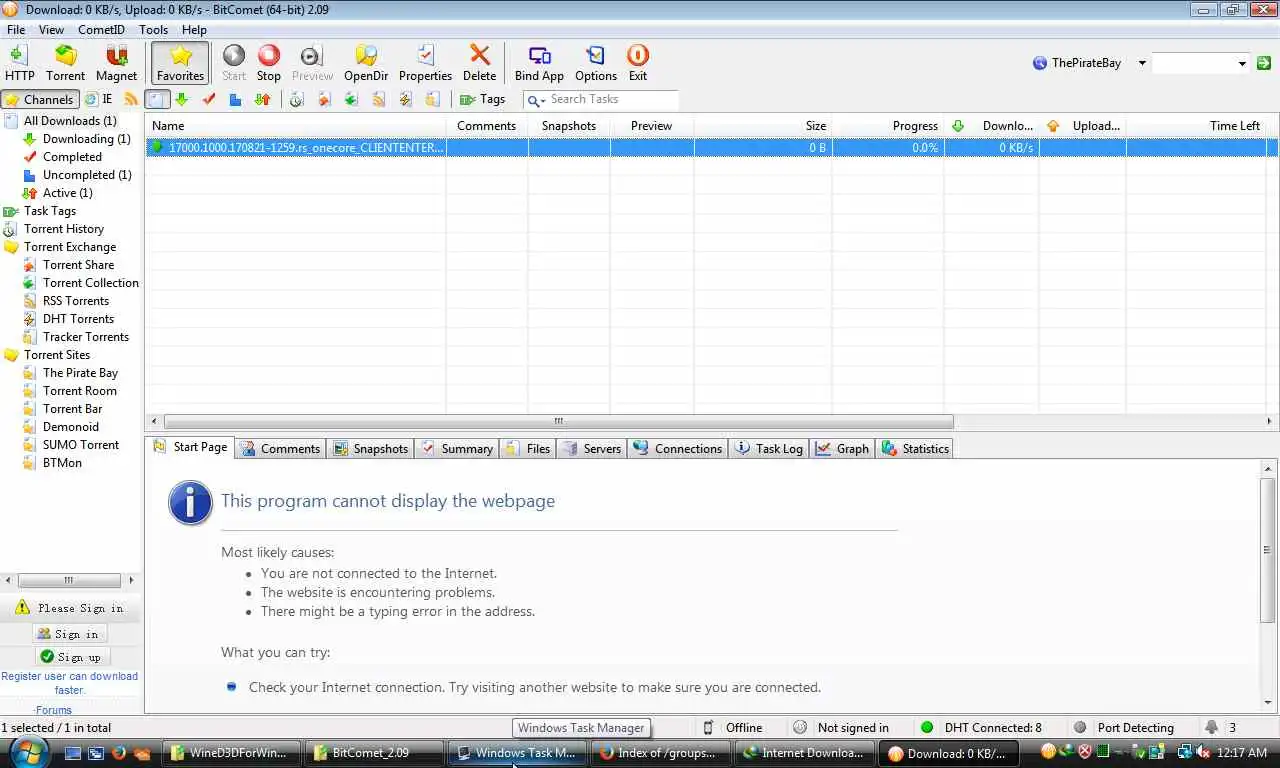Click the green down-arrow downloading filter icon
The image size is (1280, 768).
click(182, 99)
